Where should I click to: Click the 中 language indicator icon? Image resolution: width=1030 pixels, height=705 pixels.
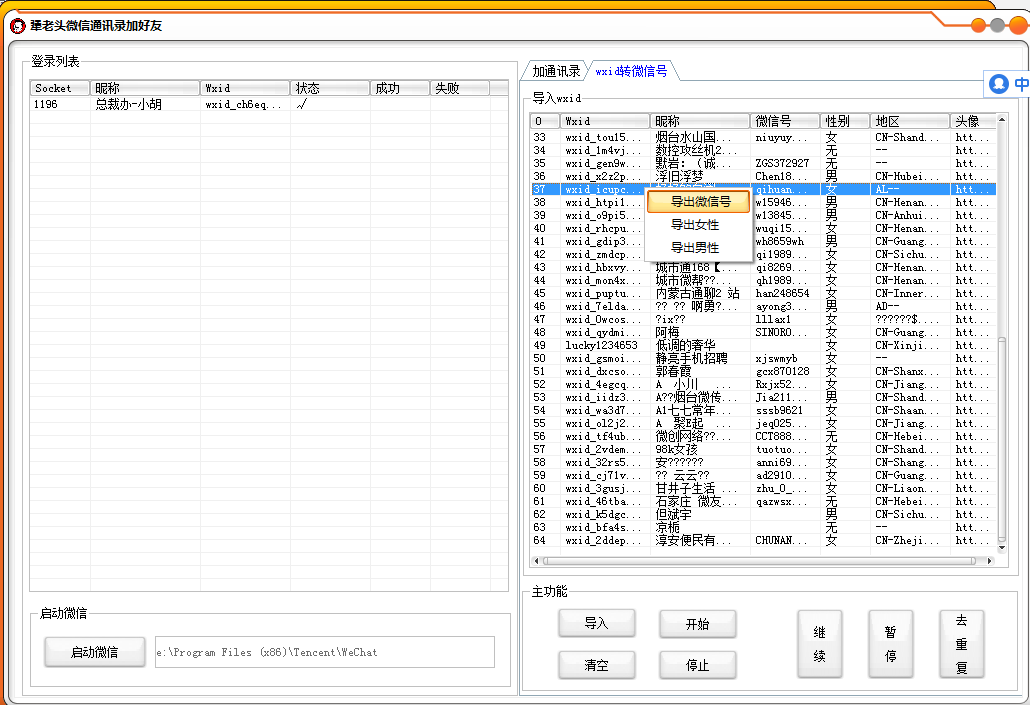pos(1020,84)
